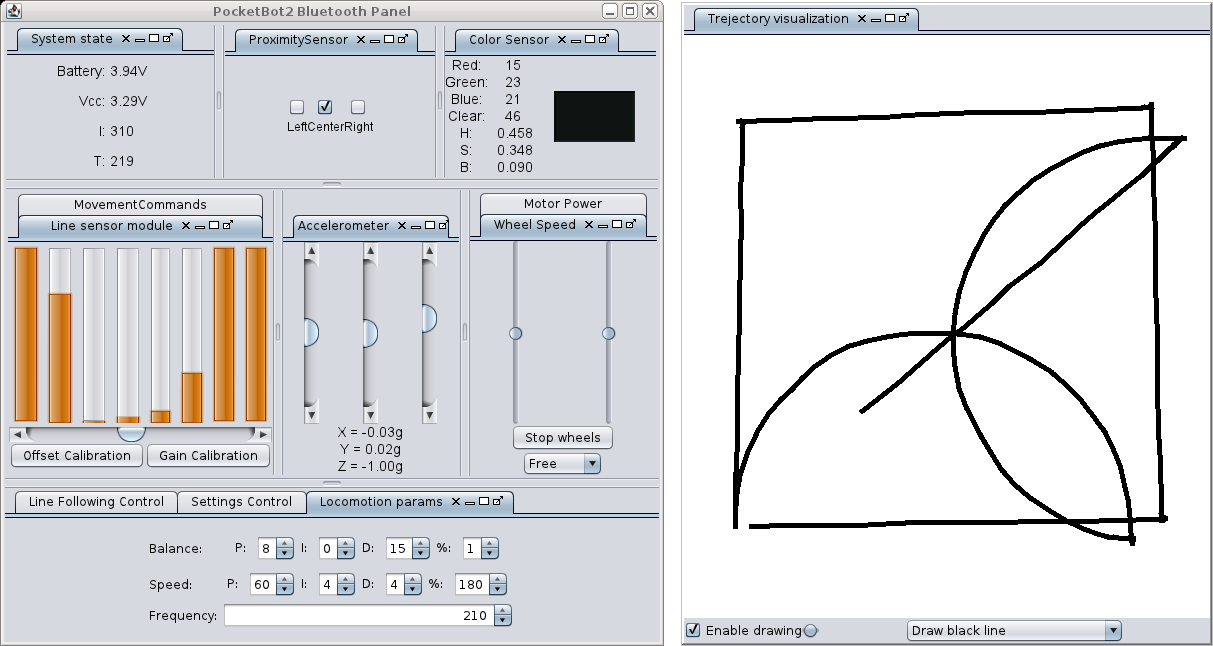The width and height of the screenshot is (1213, 646).
Task: Minimize the Trajectory visualization panel
Action: tap(876, 19)
